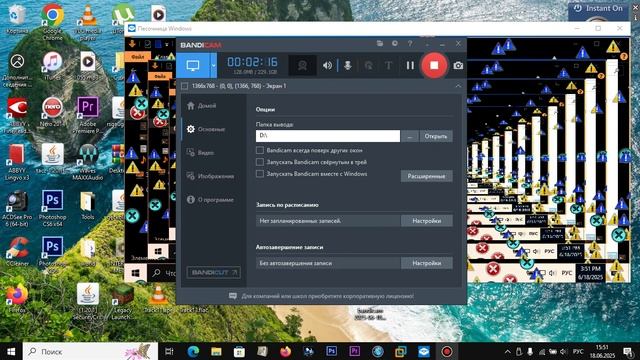Stop recording with the red button
The image size is (640, 360).
point(434,65)
